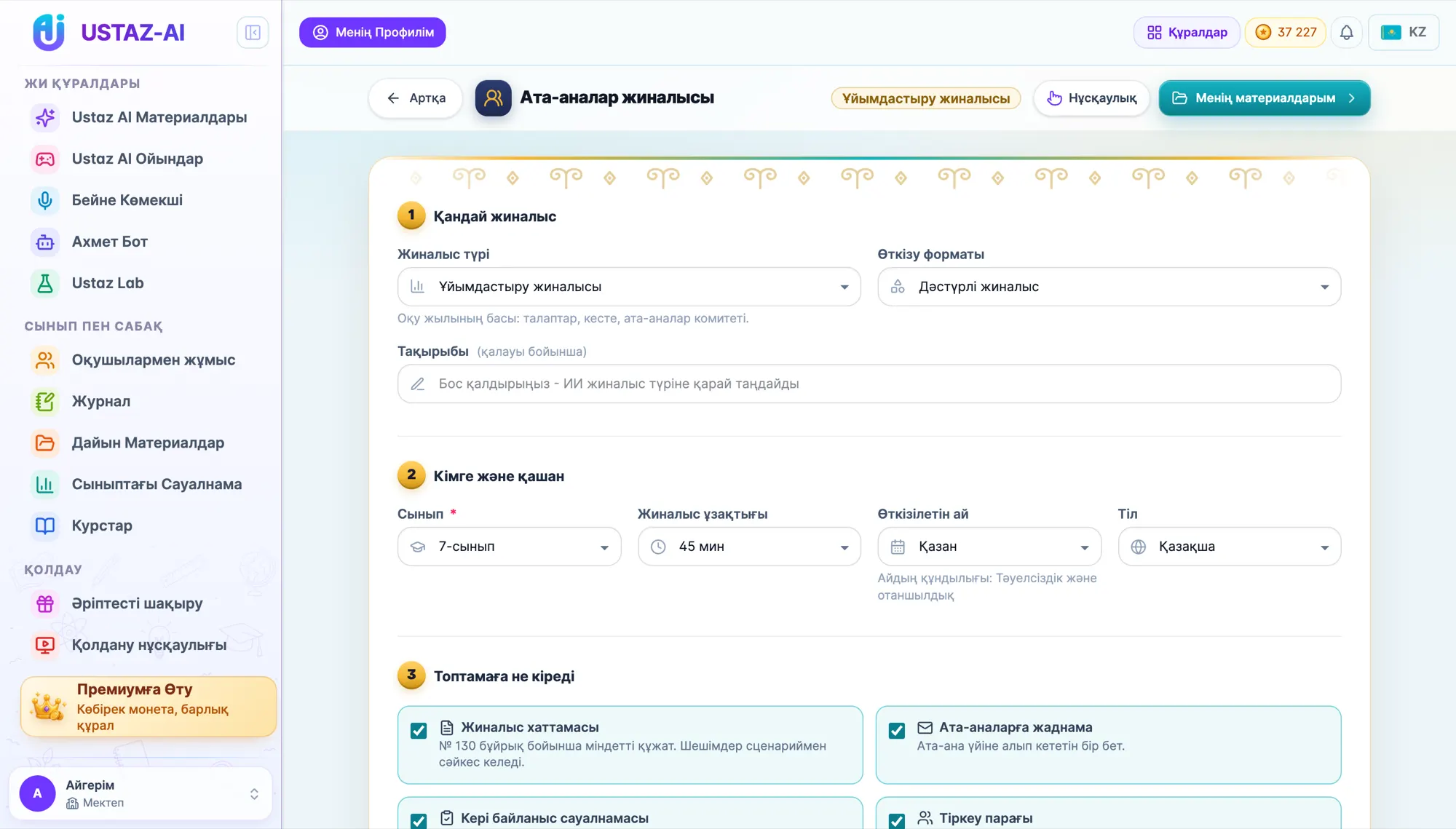Open notifications bell icon
The height and width of the screenshot is (829, 1456).
1346,32
